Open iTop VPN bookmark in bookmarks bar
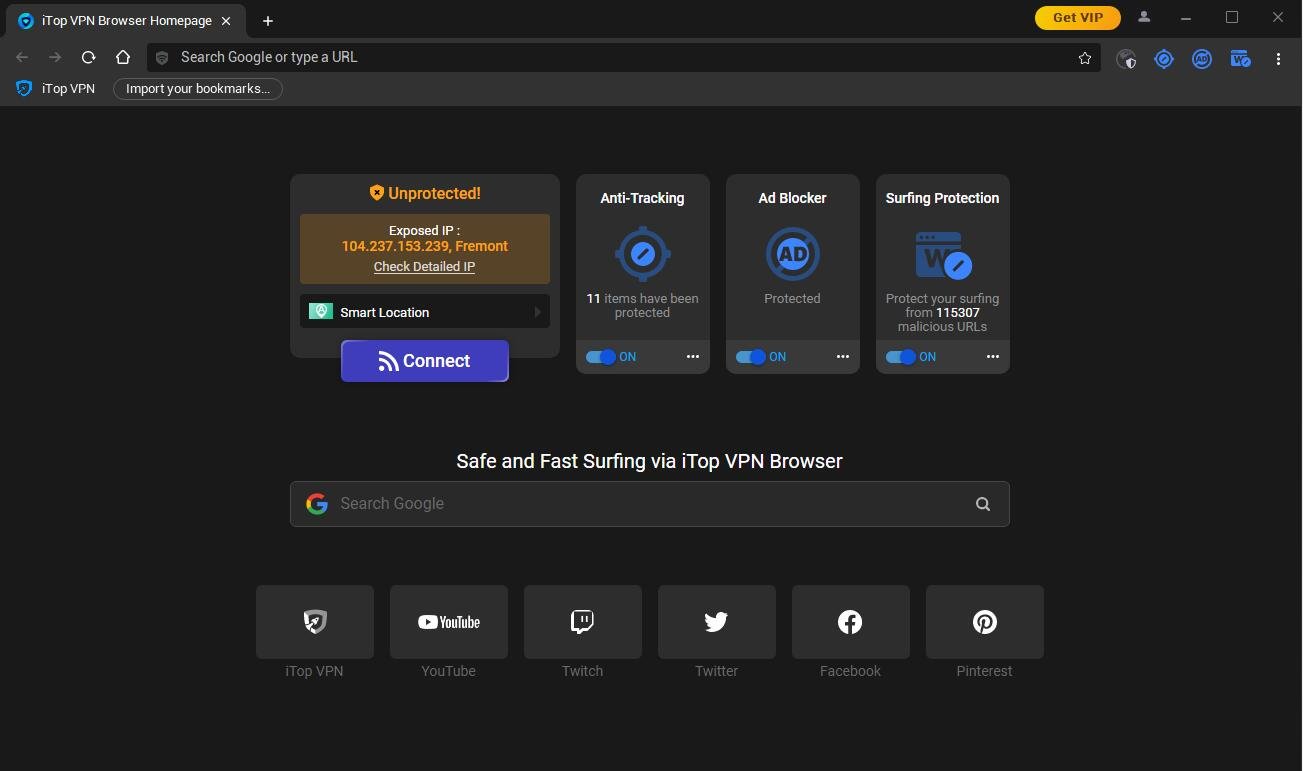This screenshot has width=1303, height=771. [x=56, y=89]
